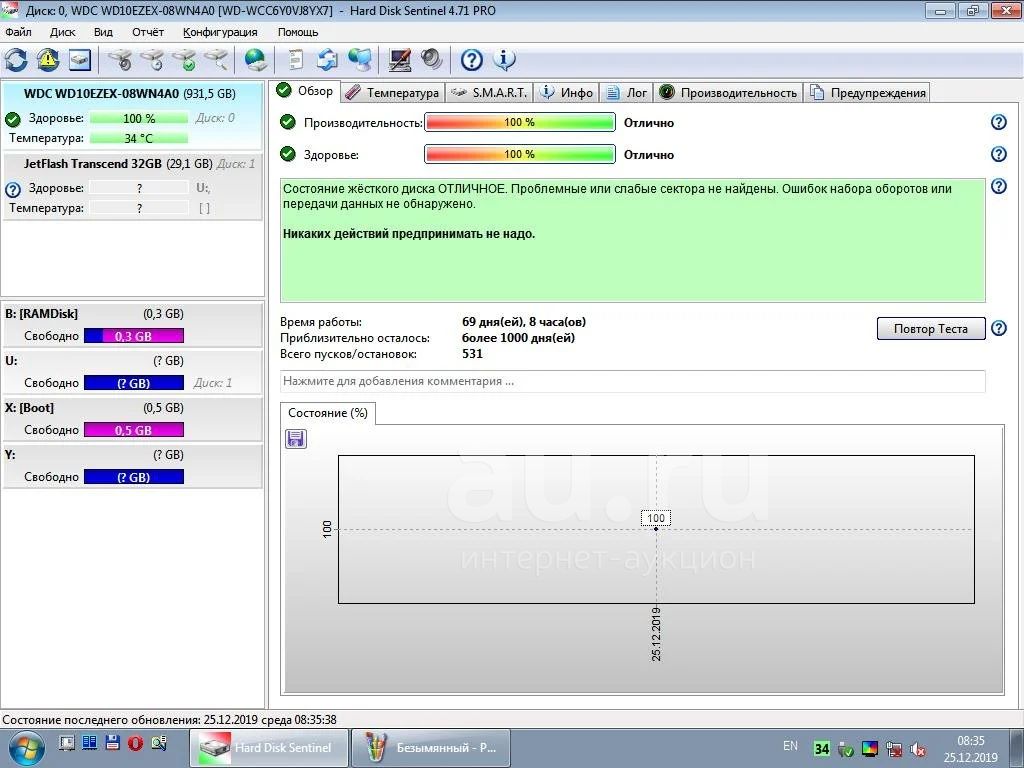Click the status bar last update text
Image resolution: width=1024 pixels, height=768 pixels.
170,720
